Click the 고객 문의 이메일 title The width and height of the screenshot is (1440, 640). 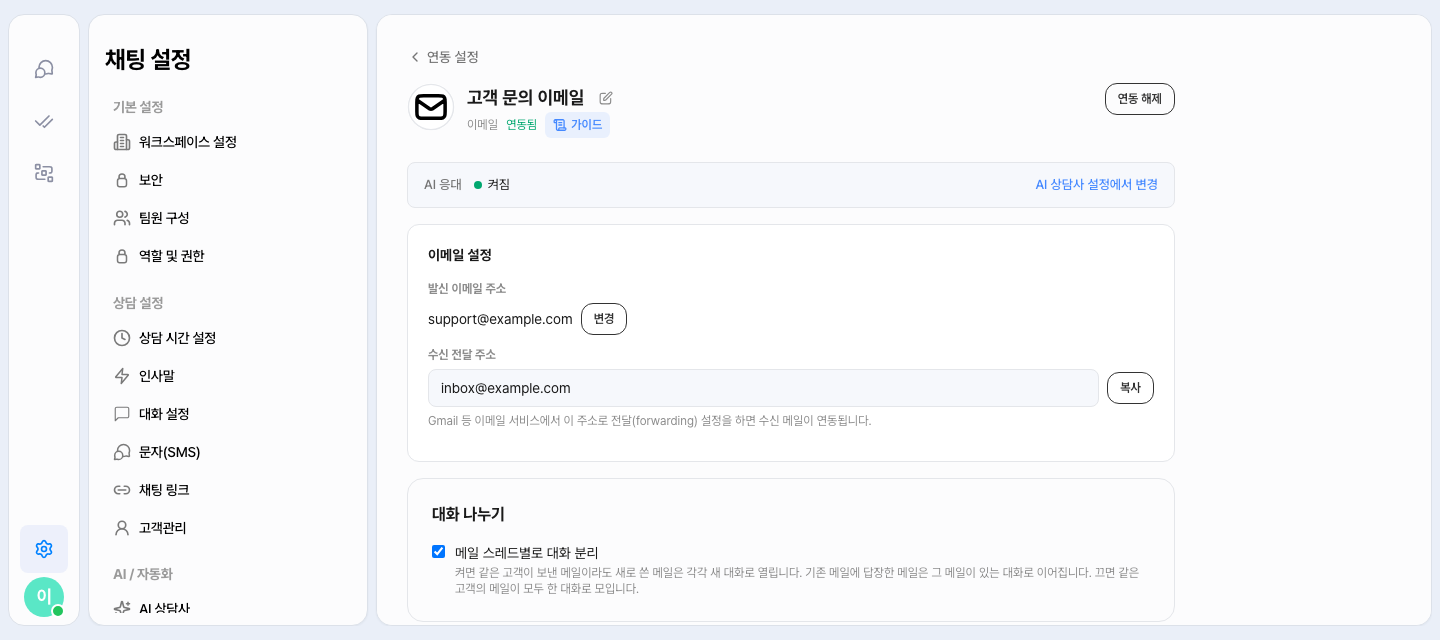click(525, 98)
